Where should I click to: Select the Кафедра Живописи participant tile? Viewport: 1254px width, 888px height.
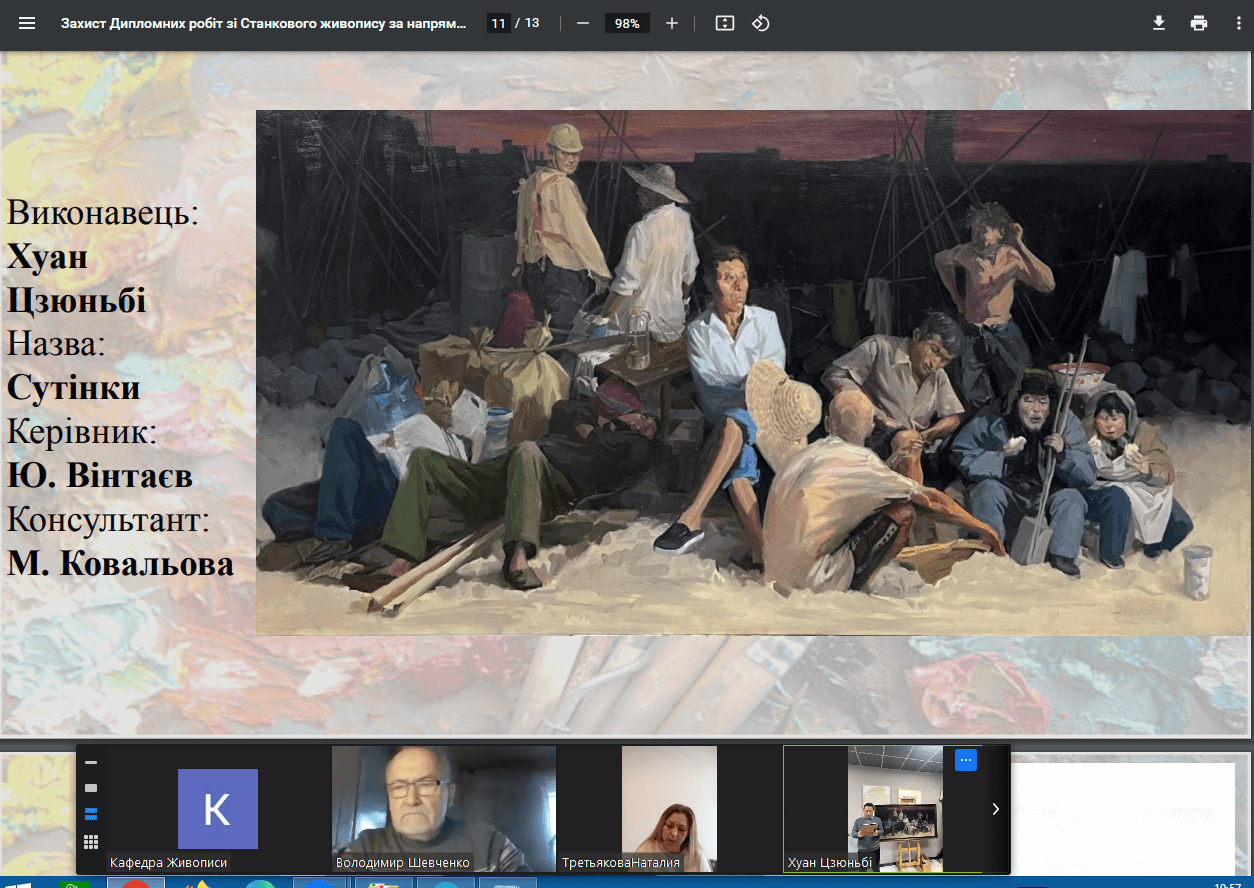click(x=218, y=809)
